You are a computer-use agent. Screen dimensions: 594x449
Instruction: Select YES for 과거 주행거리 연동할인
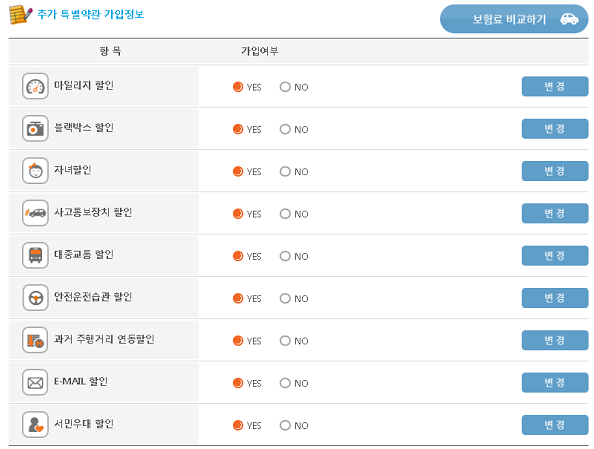point(238,341)
